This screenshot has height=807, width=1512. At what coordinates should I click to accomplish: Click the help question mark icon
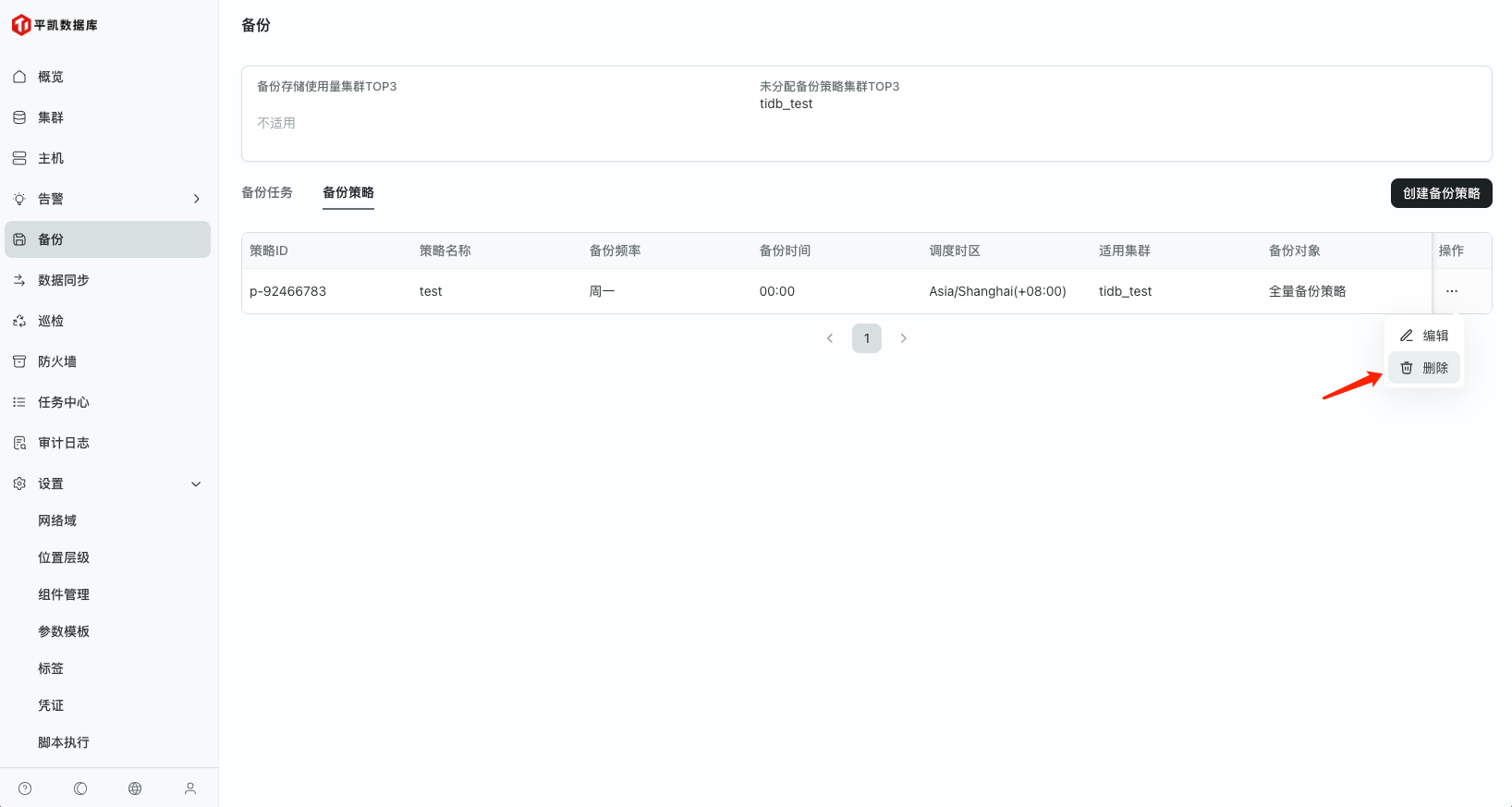click(25, 789)
